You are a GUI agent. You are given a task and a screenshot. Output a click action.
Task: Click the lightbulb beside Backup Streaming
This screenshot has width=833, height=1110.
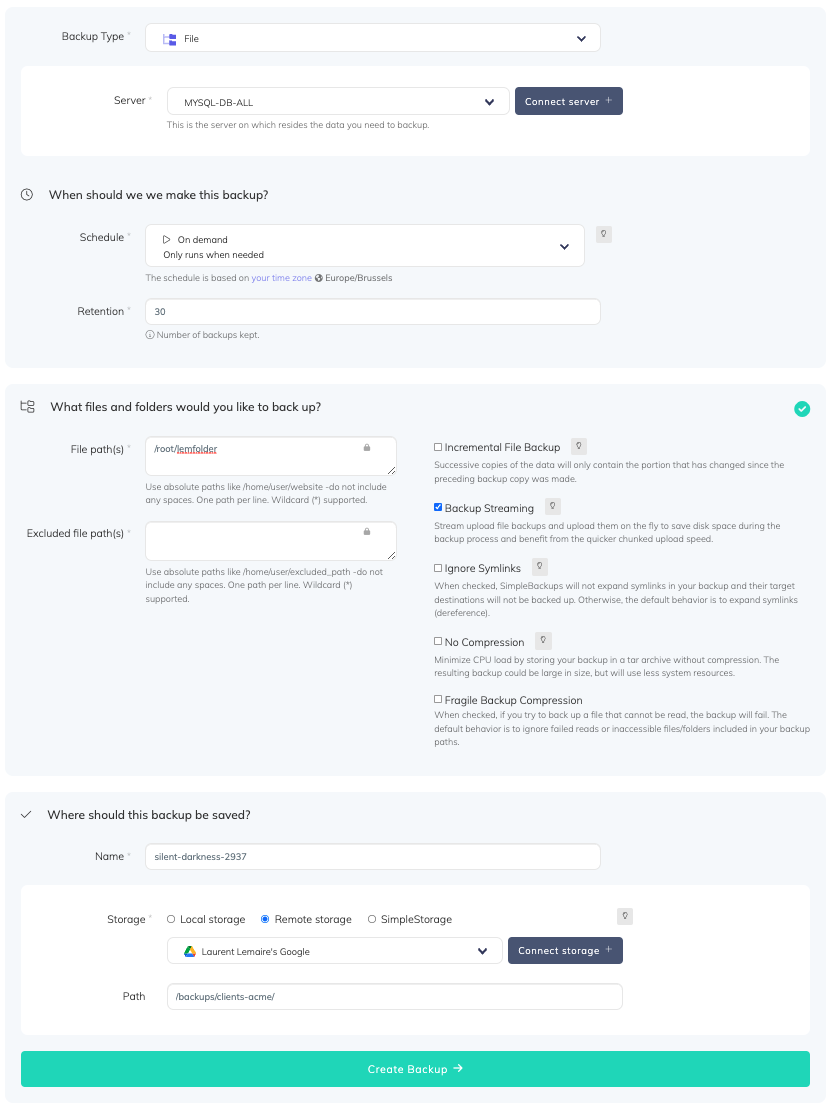click(x=553, y=507)
